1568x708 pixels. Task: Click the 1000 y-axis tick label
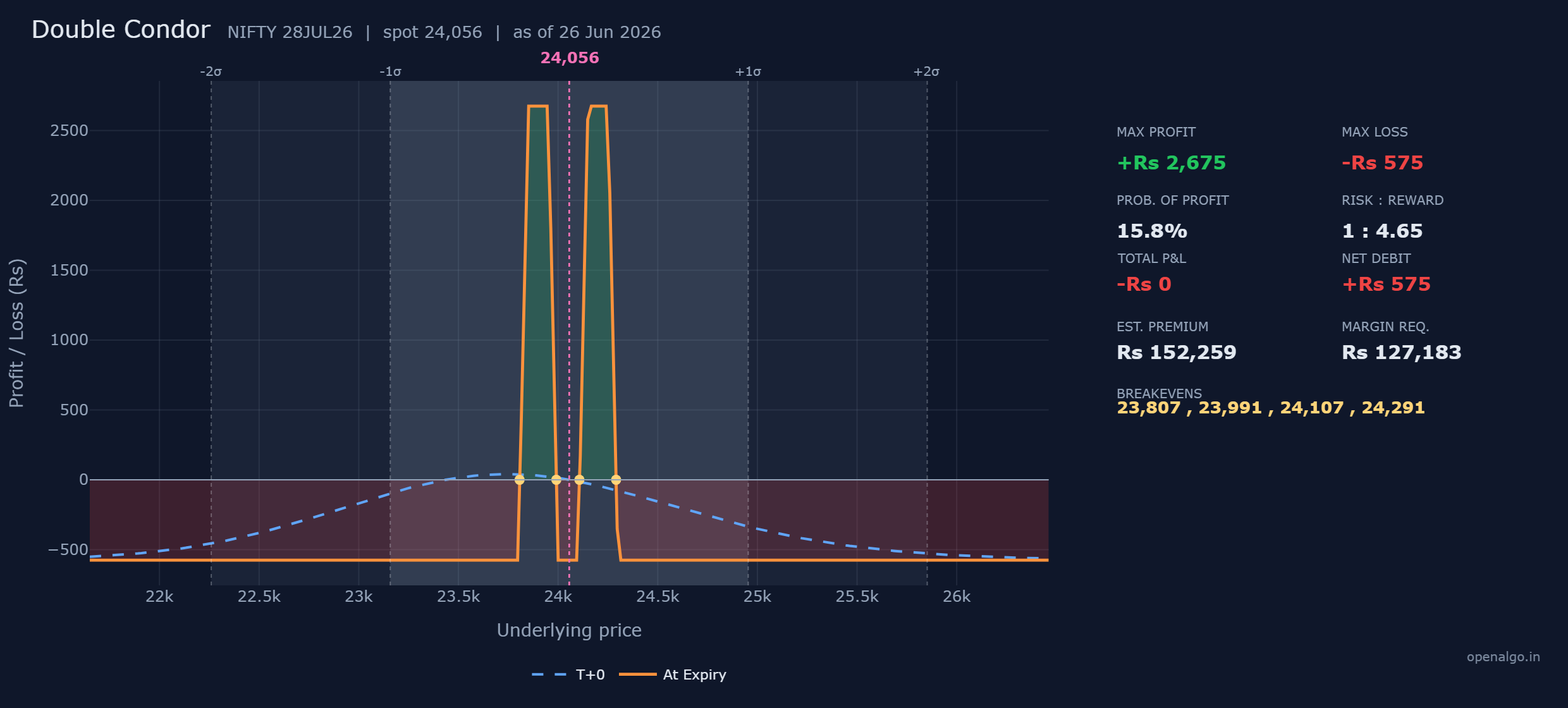[x=69, y=340]
